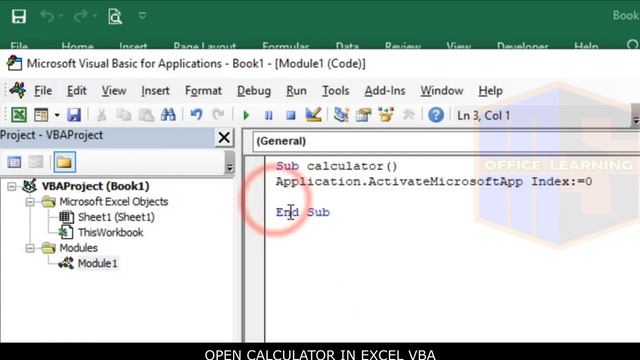Redo edit in VBA toolbar

[x=218, y=115]
